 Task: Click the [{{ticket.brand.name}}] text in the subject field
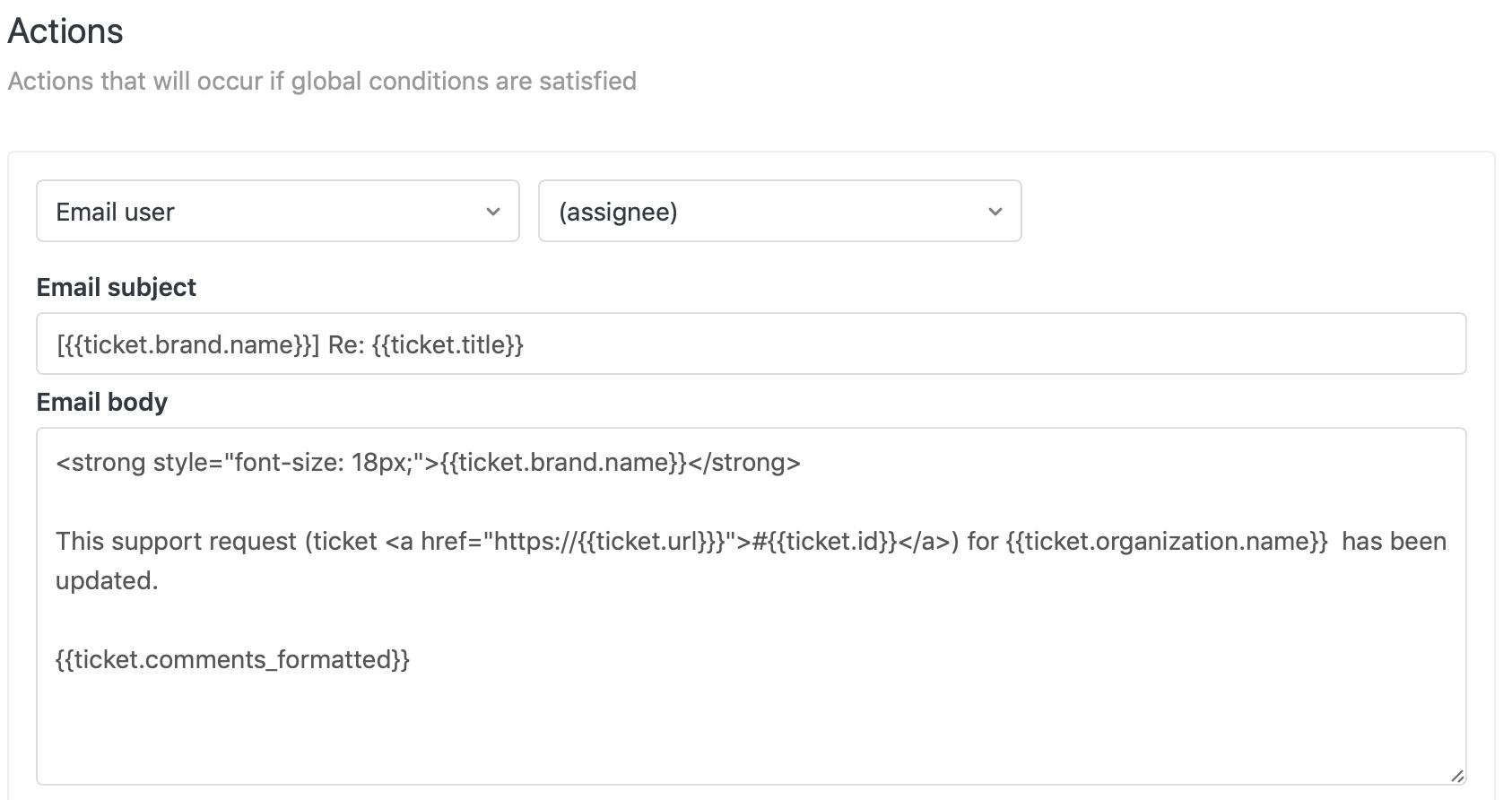click(x=187, y=345)
